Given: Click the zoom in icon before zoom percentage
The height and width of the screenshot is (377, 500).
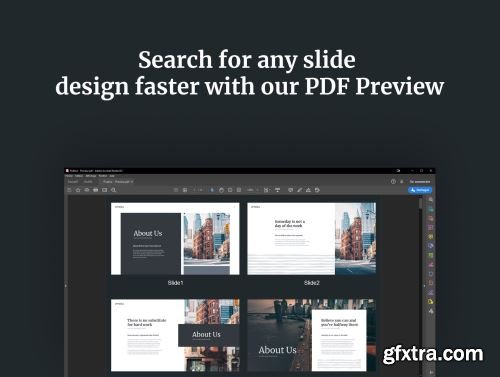Looking at the screenshot, I should pos(239,190).
